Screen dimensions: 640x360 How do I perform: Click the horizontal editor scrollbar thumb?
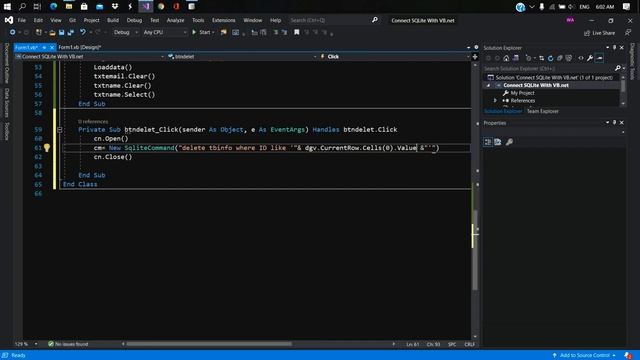coord(209,344)
